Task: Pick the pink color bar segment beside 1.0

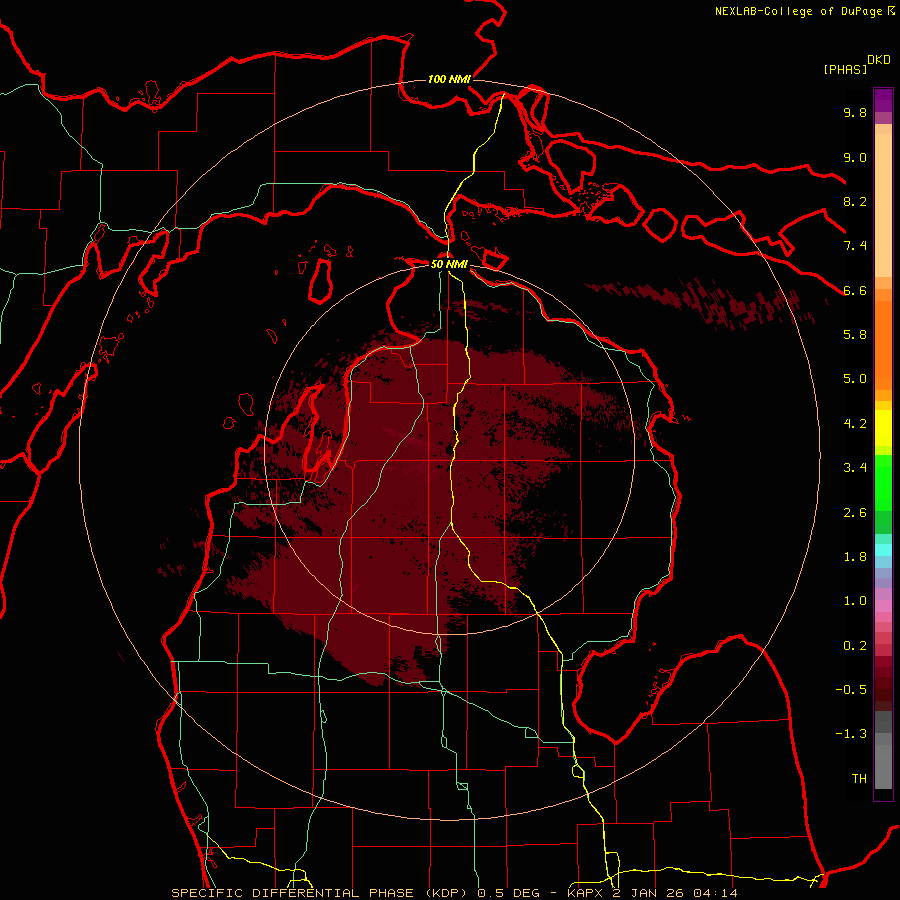Action: coord(883,606)
